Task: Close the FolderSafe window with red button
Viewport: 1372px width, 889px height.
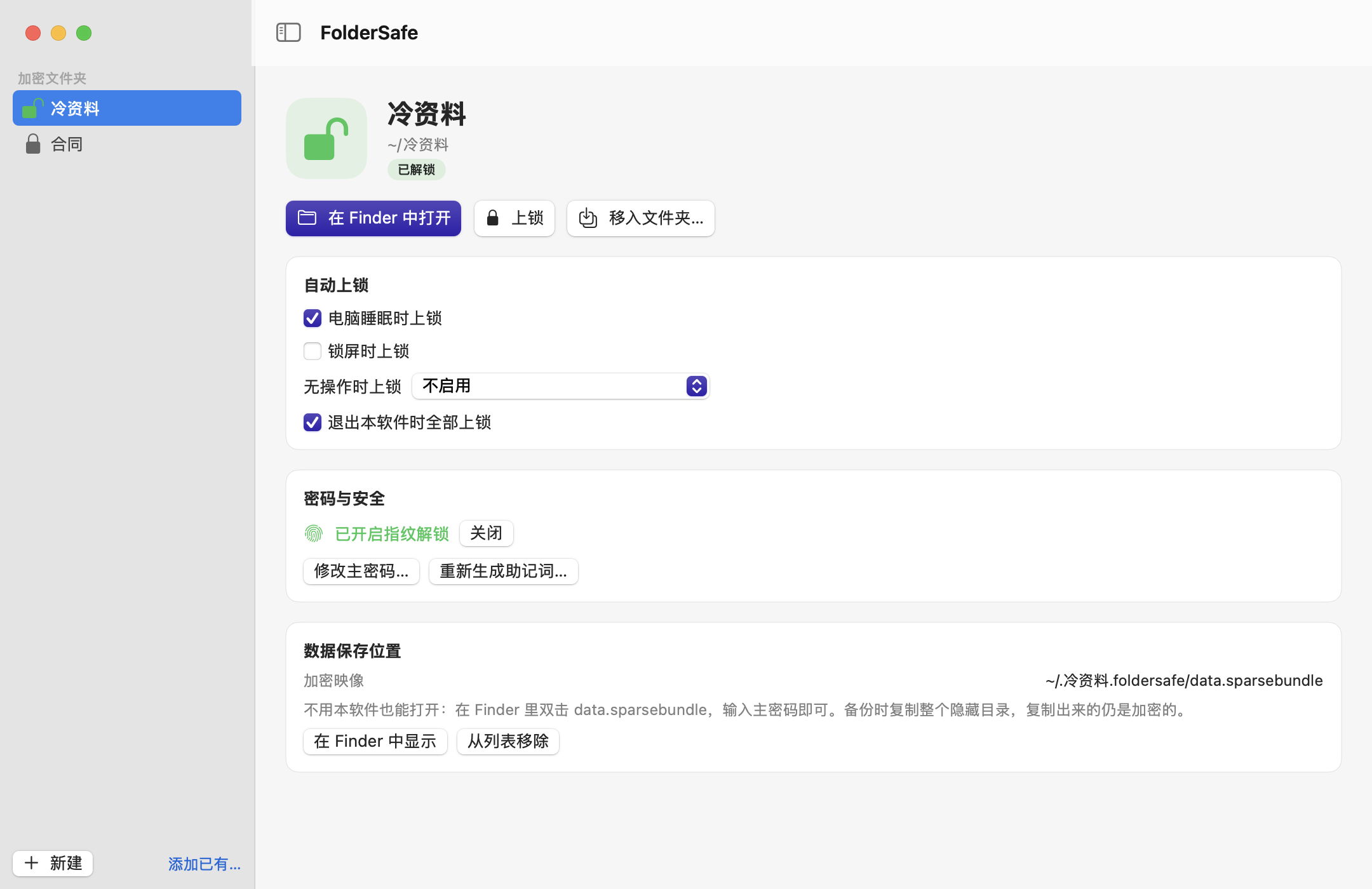Action: pyautogui.click(x=33, y=33)
